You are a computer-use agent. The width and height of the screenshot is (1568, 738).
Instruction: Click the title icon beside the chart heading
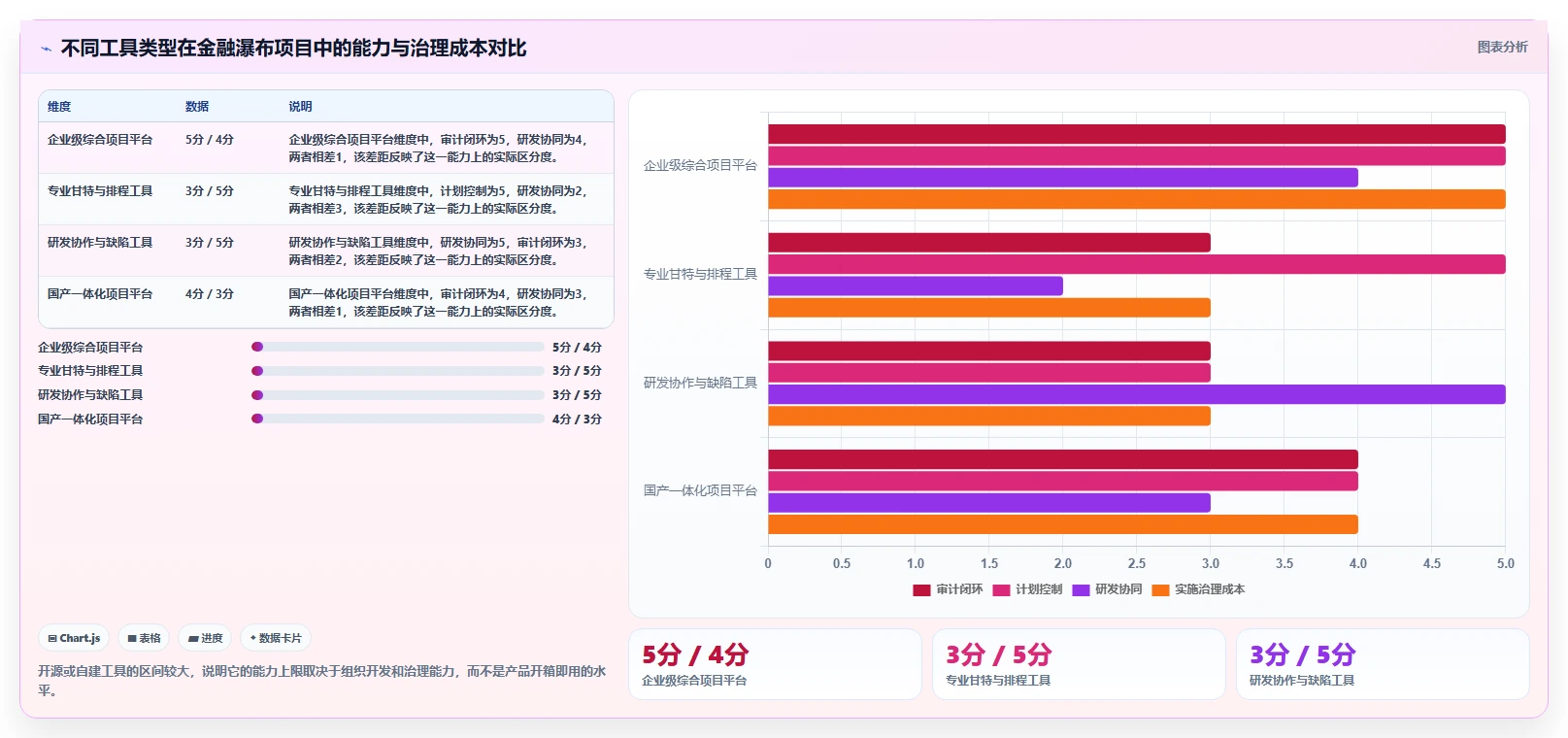[46, 49]
